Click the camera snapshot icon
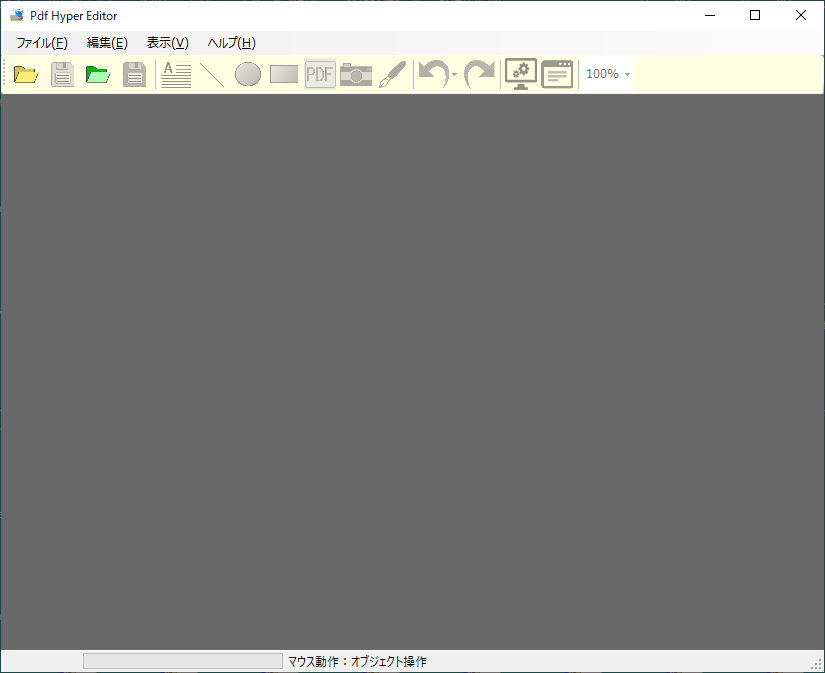 click(356, 74)
